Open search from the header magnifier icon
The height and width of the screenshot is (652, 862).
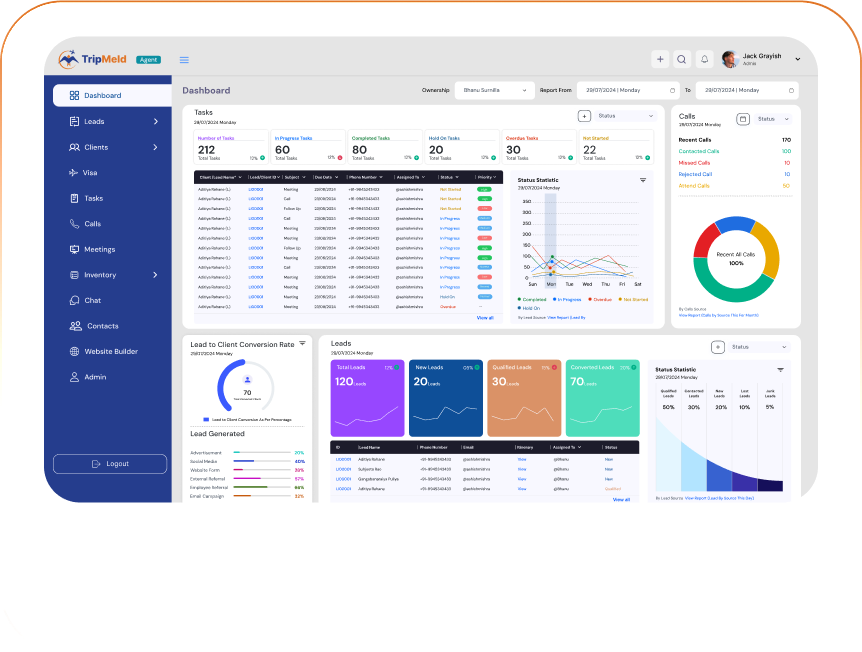click(682, 59)
